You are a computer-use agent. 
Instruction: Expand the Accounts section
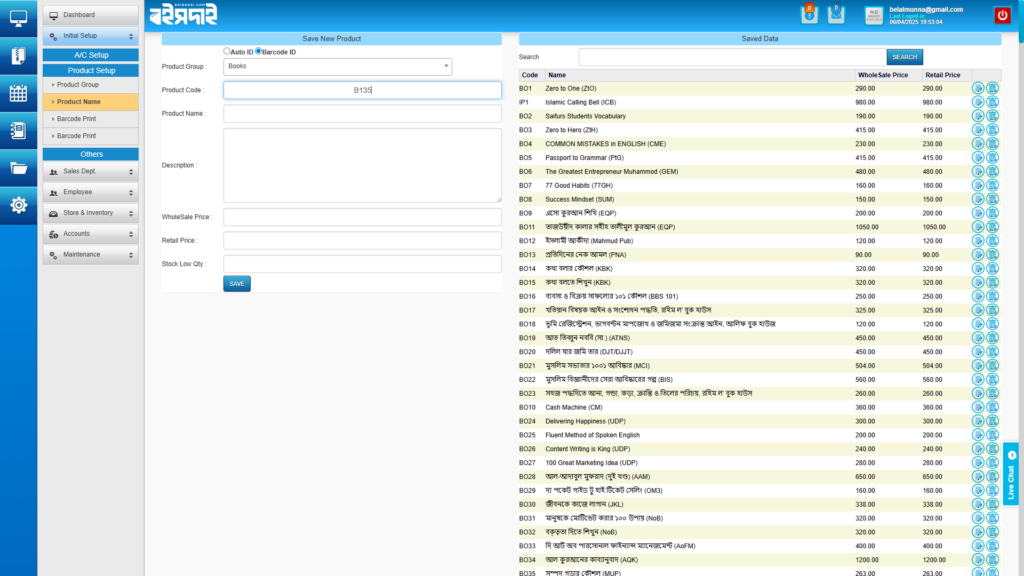90,234
